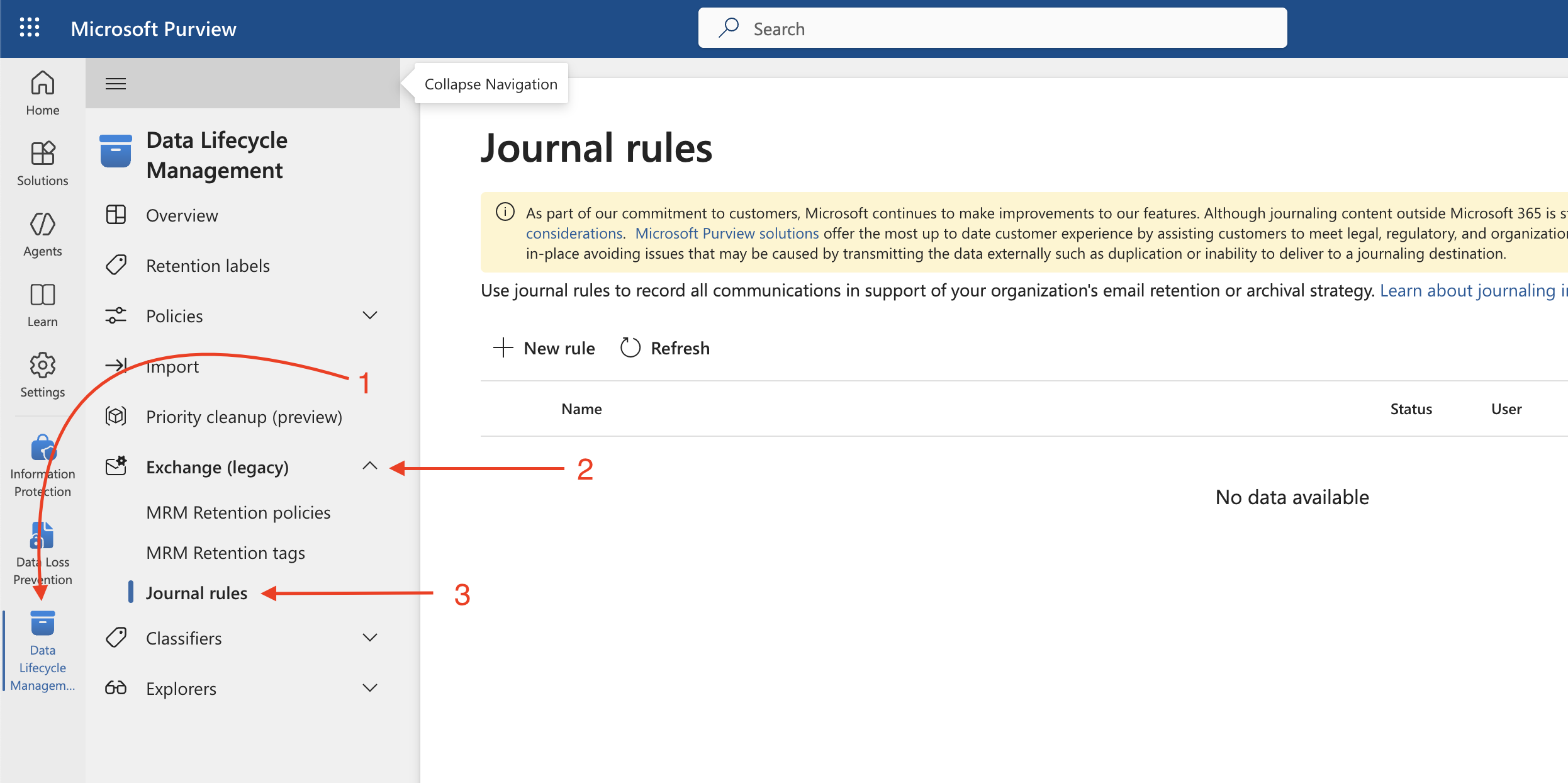Open the Agents icon in left rail
The width and height of the screenshot is (1568, 783).
(x=43, y=223)
